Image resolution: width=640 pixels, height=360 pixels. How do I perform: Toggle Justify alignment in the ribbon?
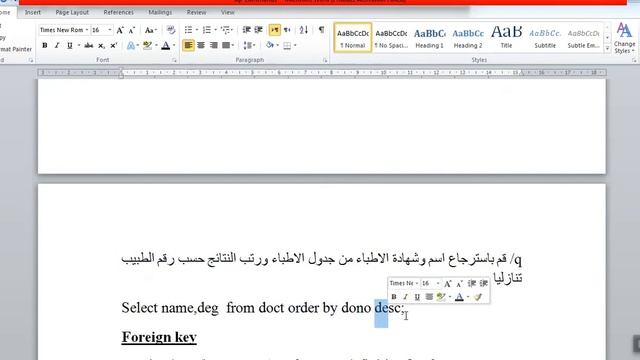[x=226, y=45]
